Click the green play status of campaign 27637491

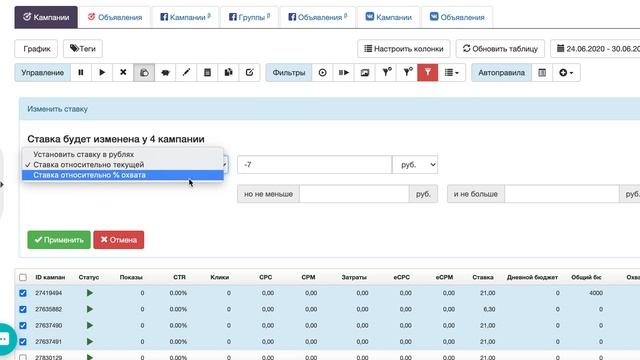90,342
